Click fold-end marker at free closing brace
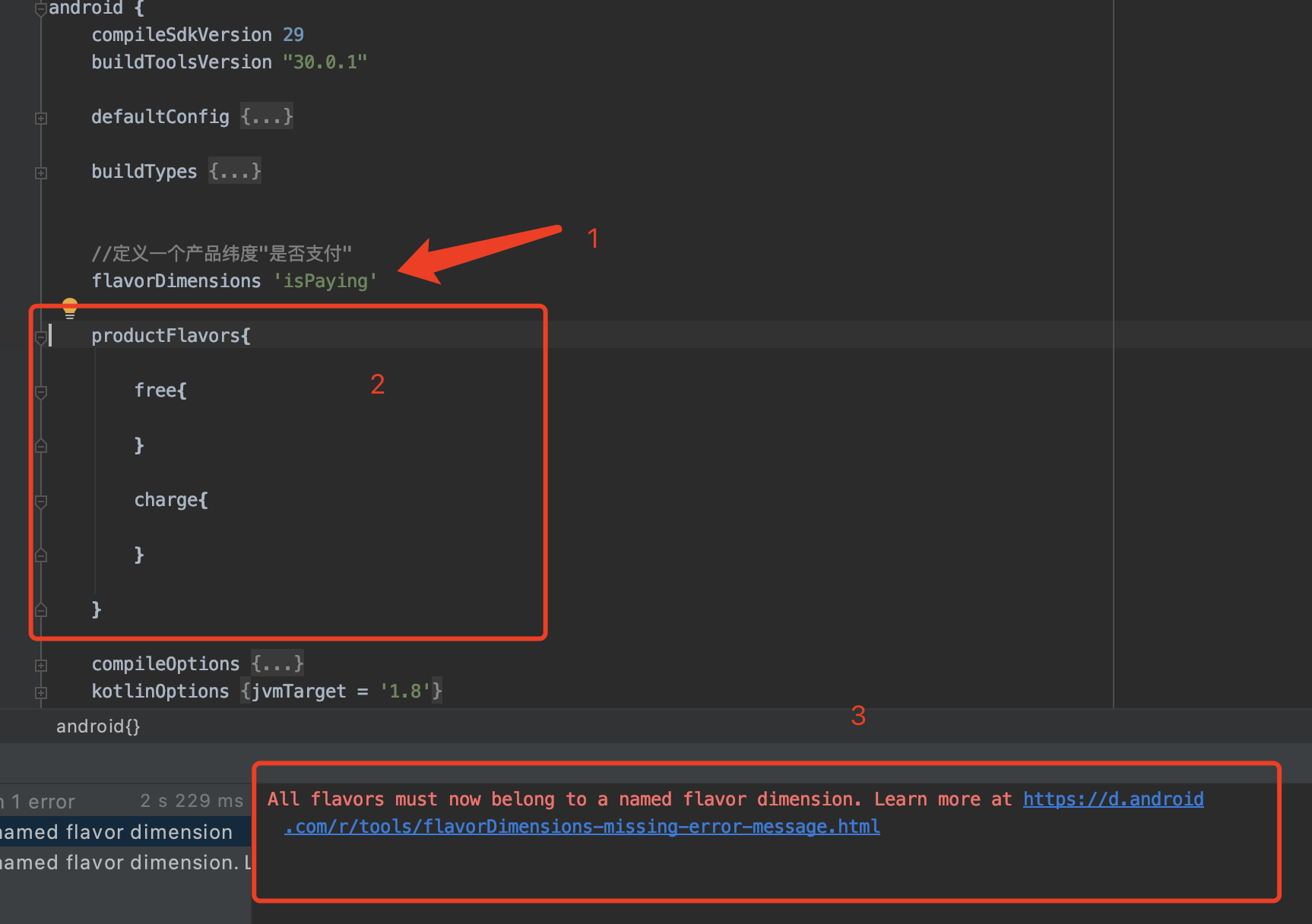This screenshot has width=1312, height=924. [41, 445]
